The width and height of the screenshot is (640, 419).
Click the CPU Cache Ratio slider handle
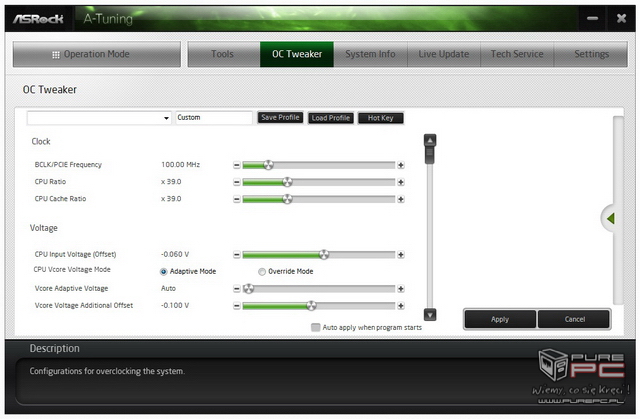[287, 199]
